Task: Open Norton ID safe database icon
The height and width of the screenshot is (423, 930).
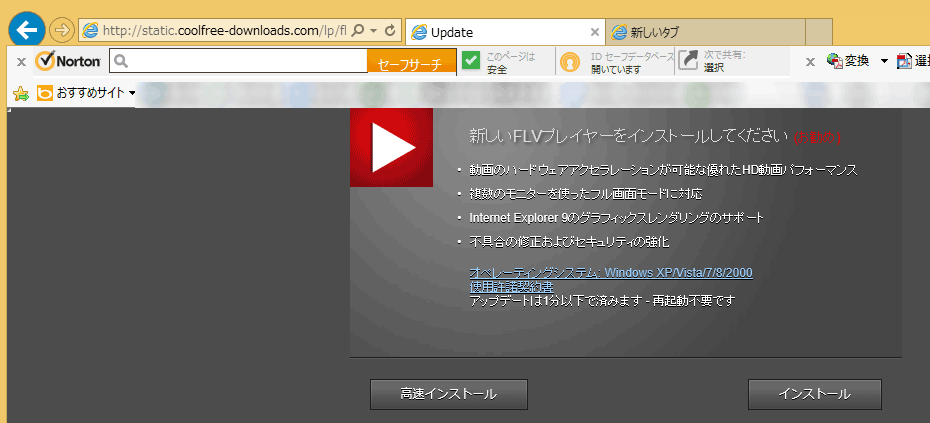Action: (x=570, y=62)
